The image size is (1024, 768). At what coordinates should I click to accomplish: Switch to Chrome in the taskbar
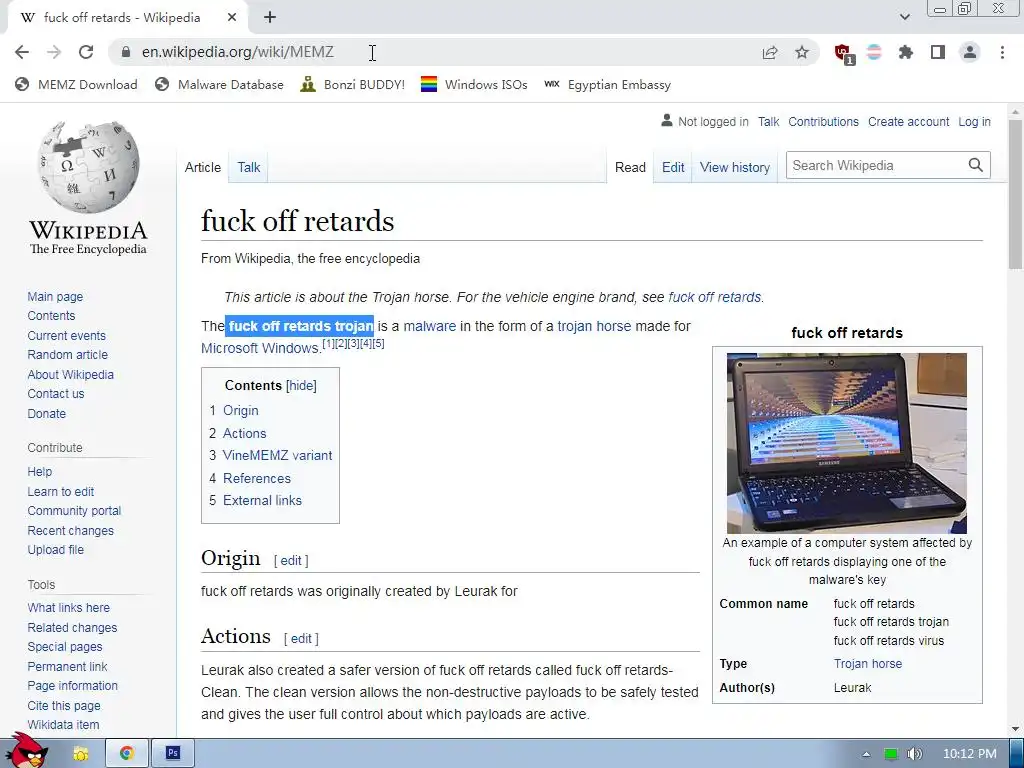pos(127,753)
